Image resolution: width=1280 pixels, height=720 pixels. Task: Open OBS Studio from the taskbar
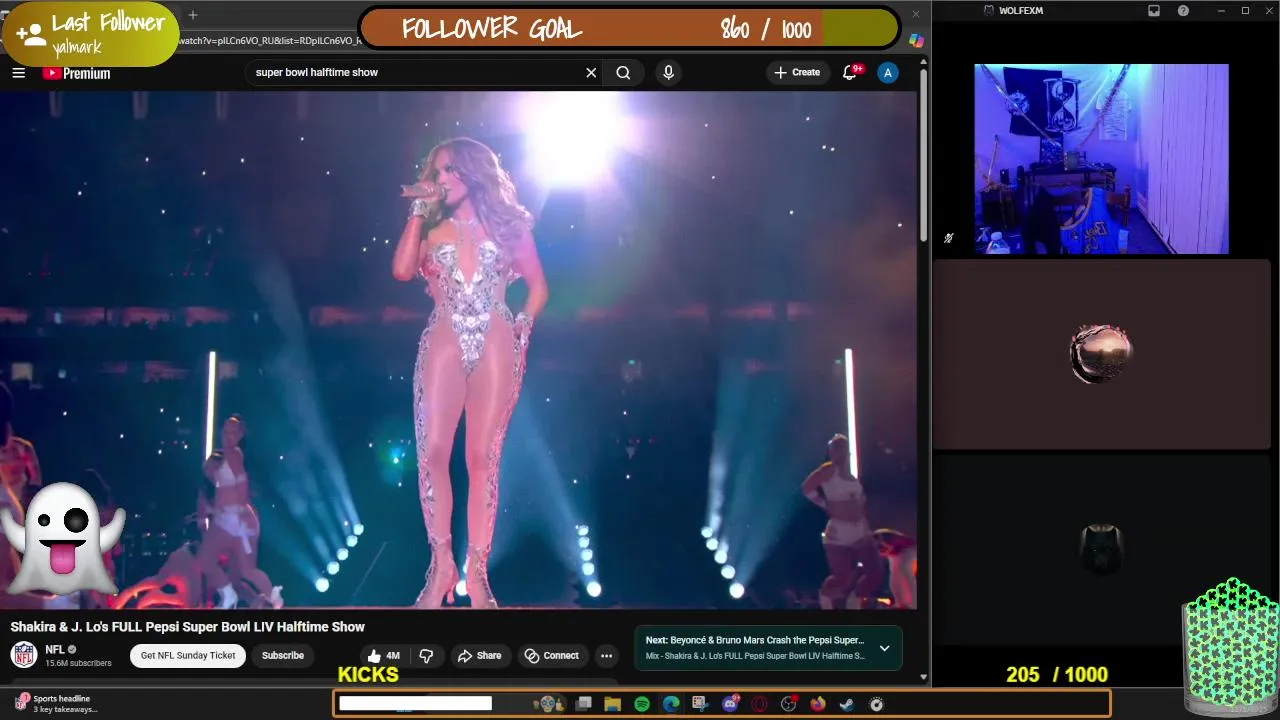(788, 704)
